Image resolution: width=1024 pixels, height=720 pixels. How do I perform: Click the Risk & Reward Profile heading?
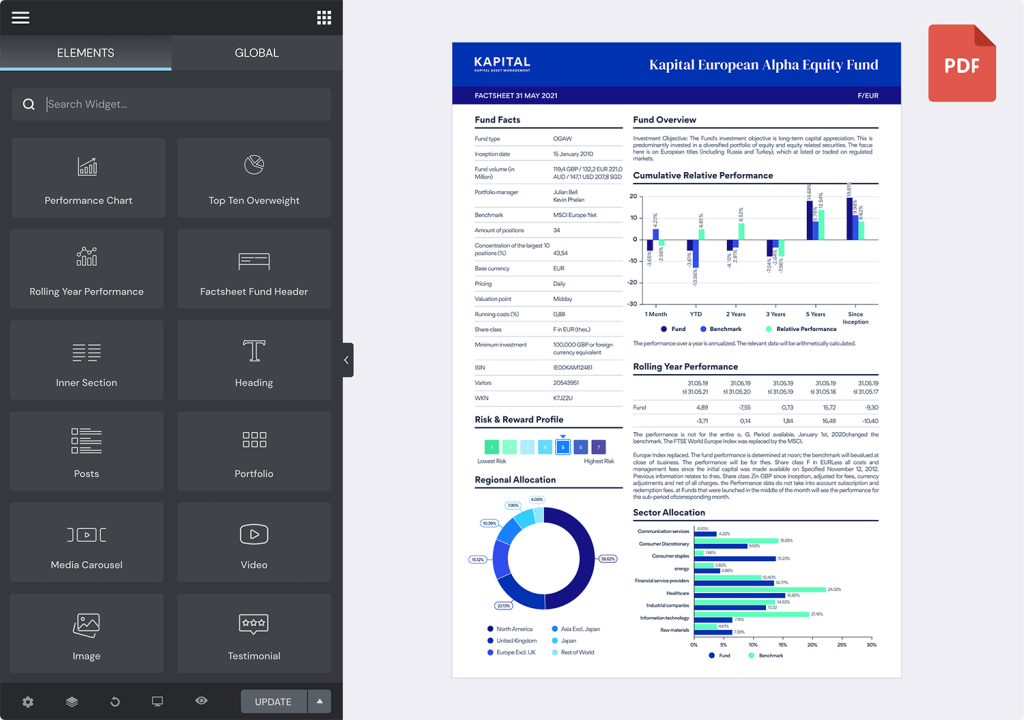tap(519, 419)
